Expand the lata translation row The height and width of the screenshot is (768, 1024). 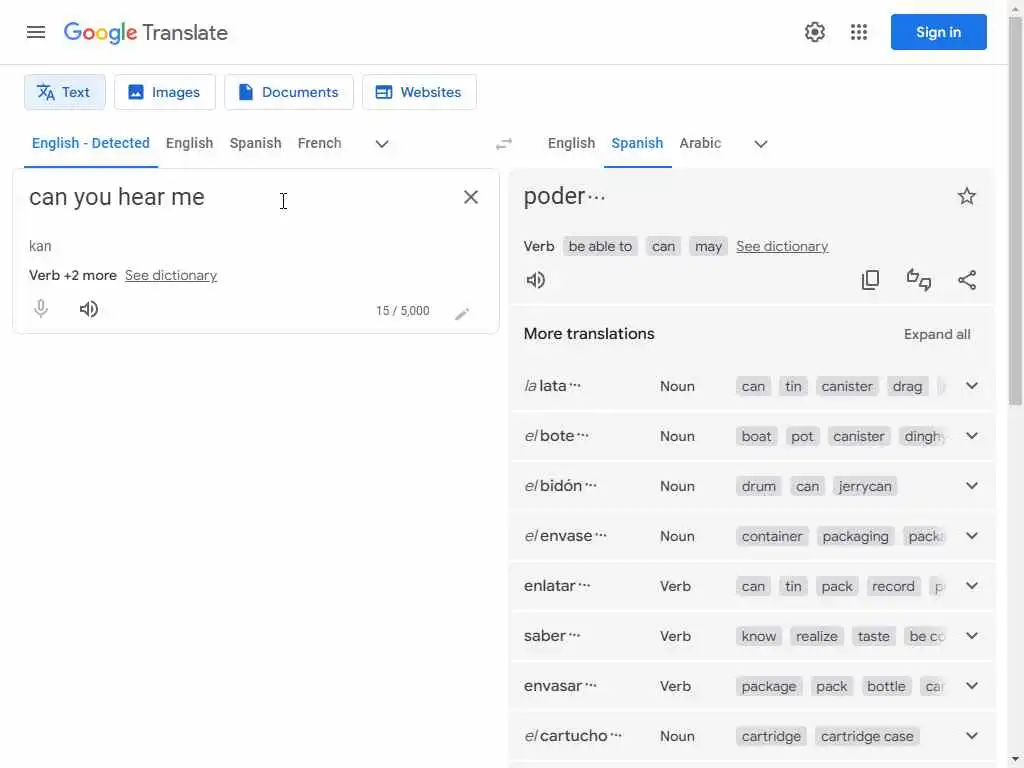click(x=972, y=386)
